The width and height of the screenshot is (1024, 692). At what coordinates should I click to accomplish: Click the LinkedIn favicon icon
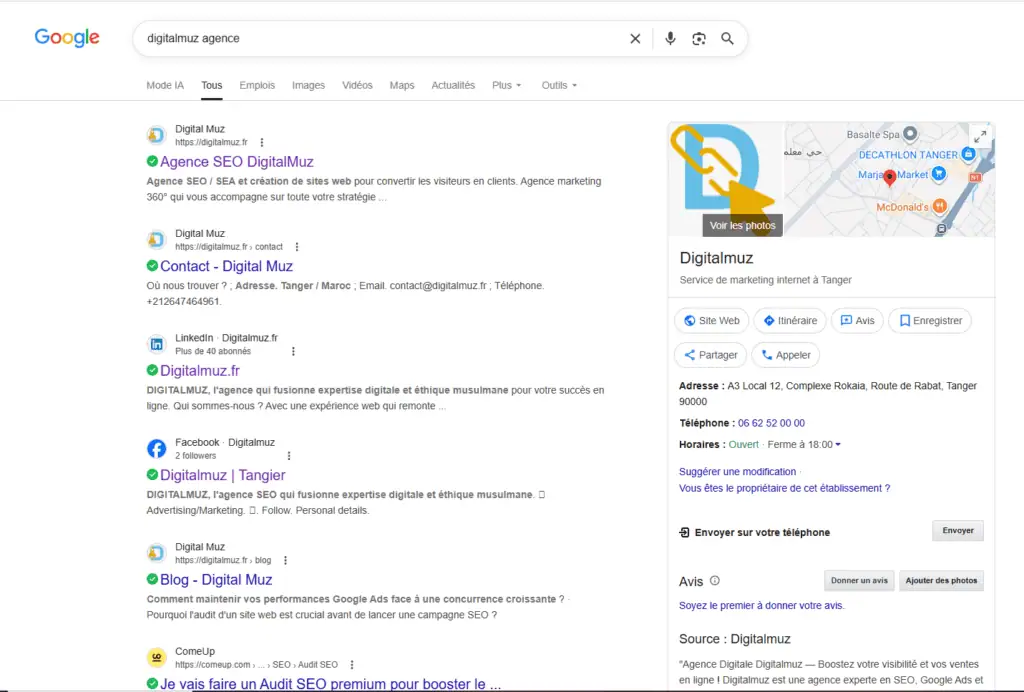point(157,344)
